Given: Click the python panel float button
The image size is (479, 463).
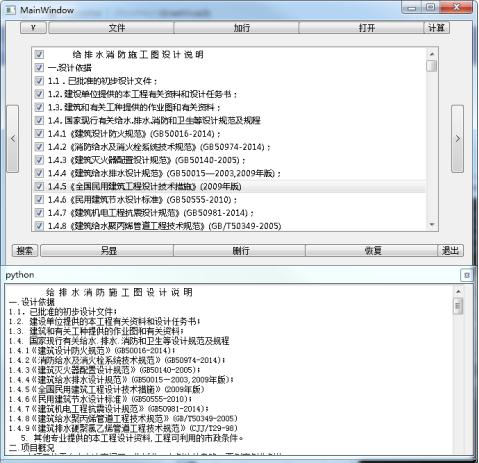Looking at the screenshot, I should tap(467, 275).
